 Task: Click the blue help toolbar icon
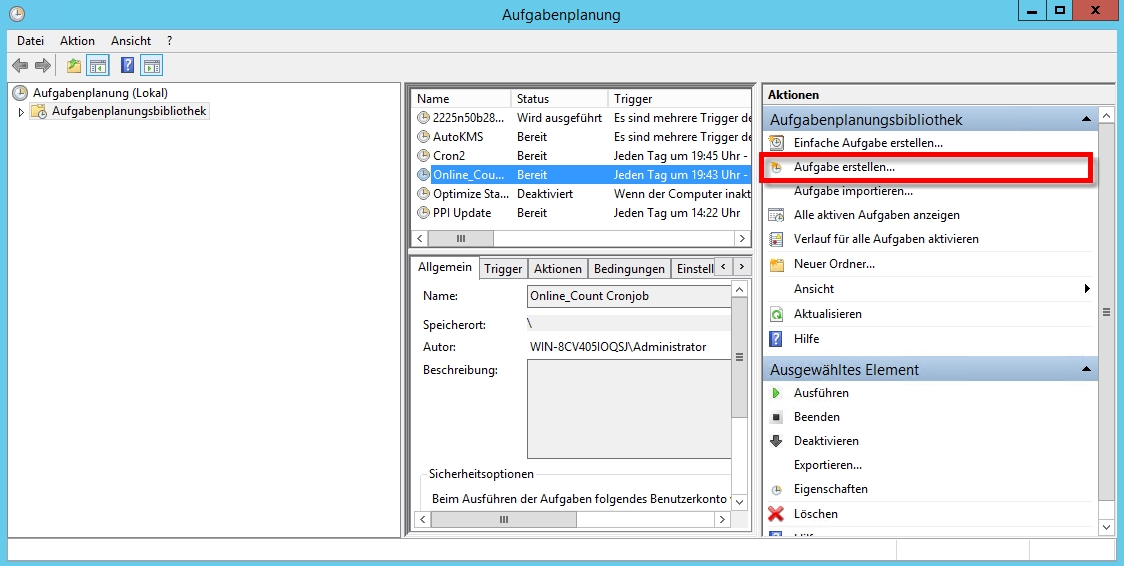point(127,66)
